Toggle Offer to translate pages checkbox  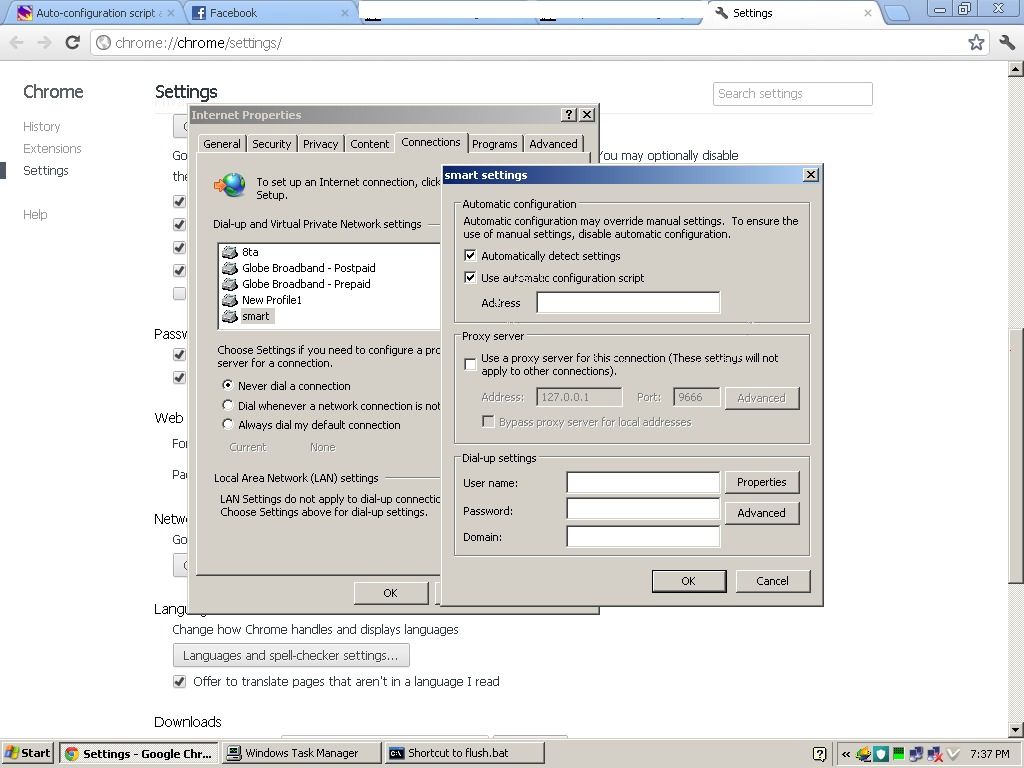pos(179,681)
